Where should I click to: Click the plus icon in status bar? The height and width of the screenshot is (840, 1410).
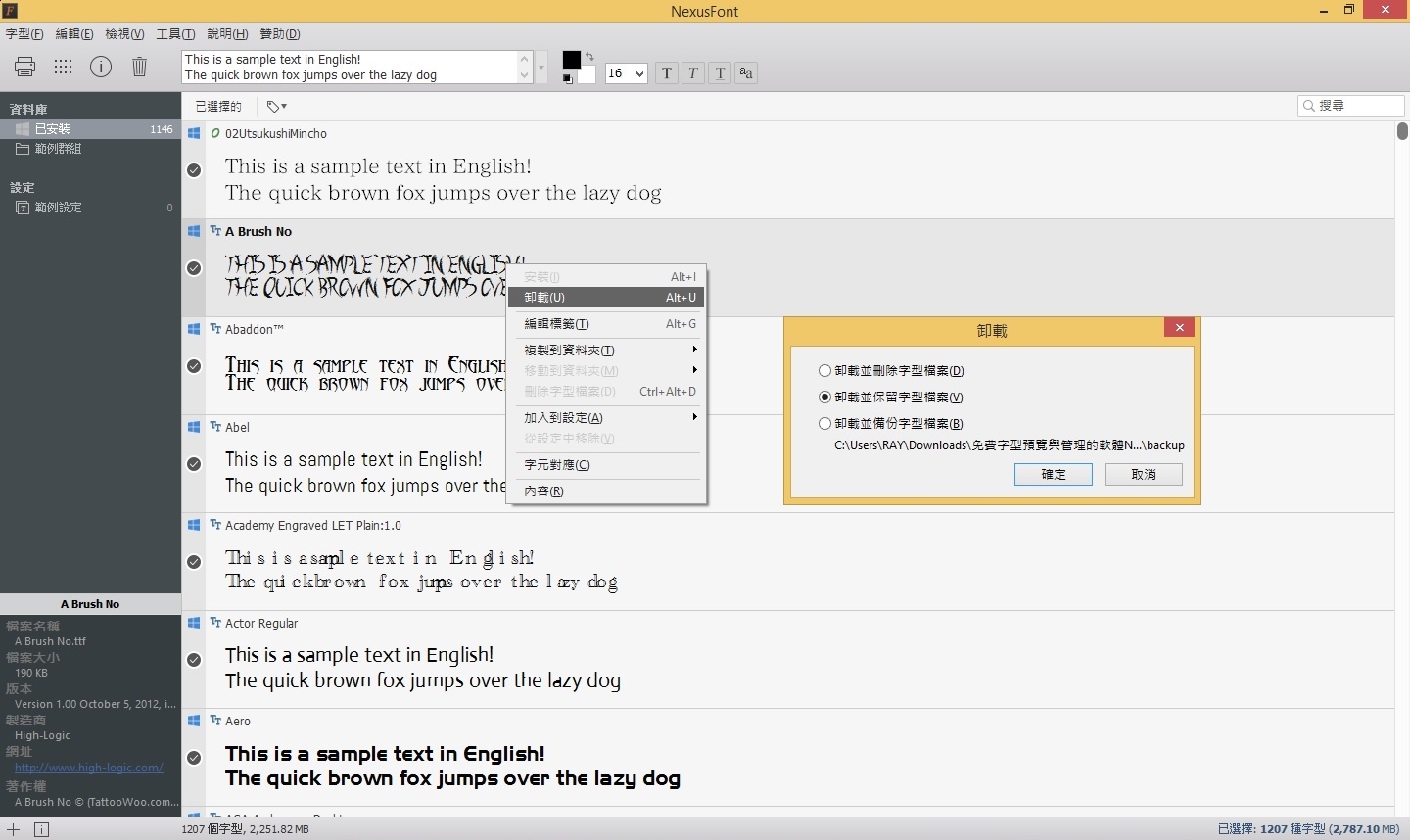coord(14,829)
